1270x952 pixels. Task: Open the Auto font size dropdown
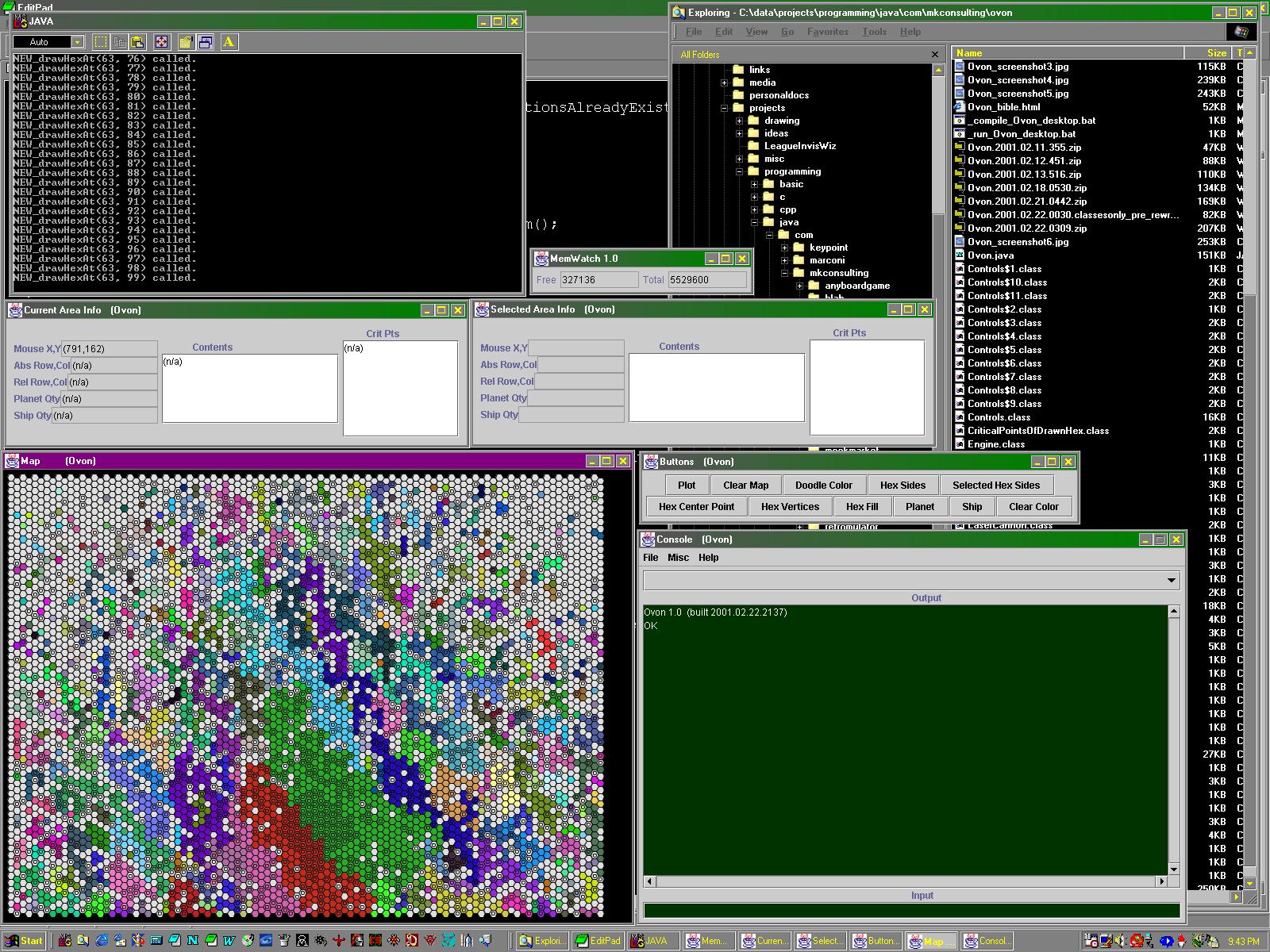(77, 42)
